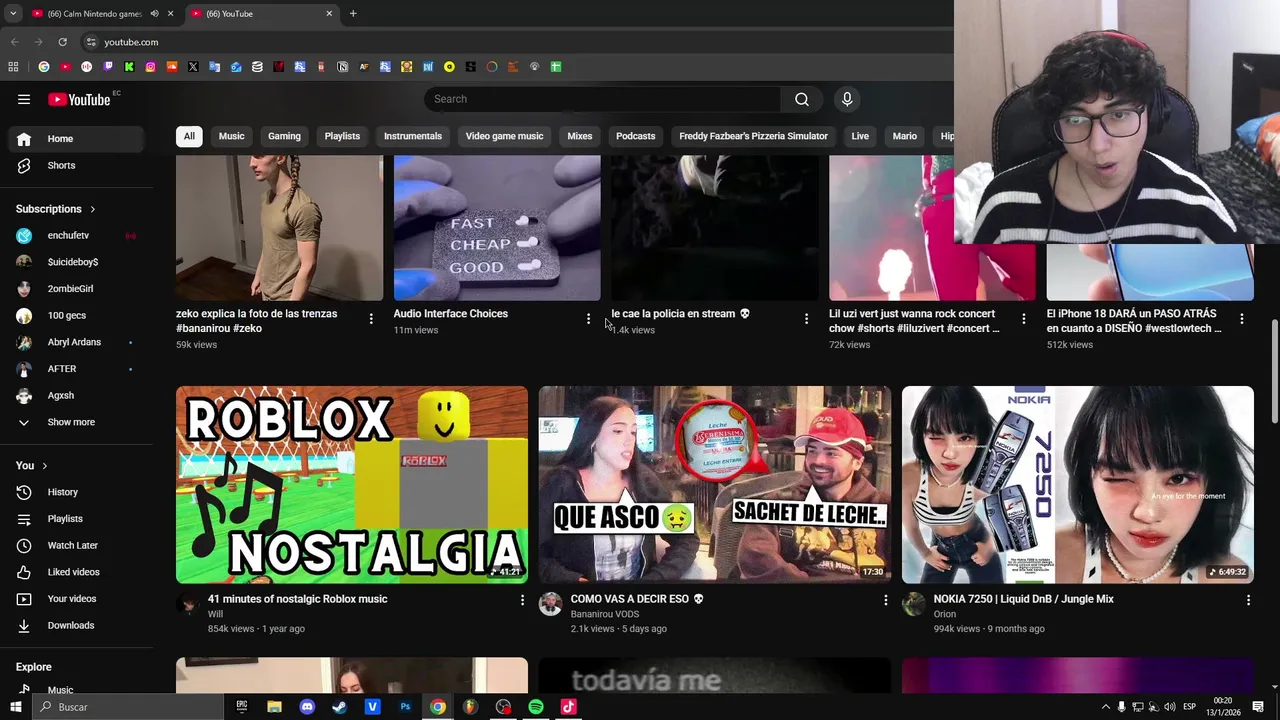Open system volume control
This screenshot has width=1280, height=720.
tap(1169, 707)
